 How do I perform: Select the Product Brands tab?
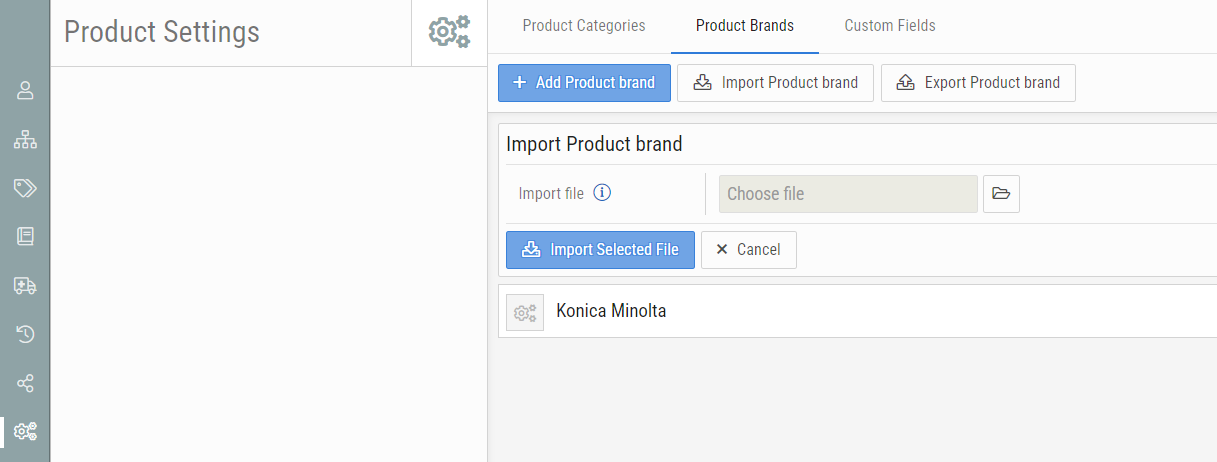pyautogui.click(x=745, y=26)
